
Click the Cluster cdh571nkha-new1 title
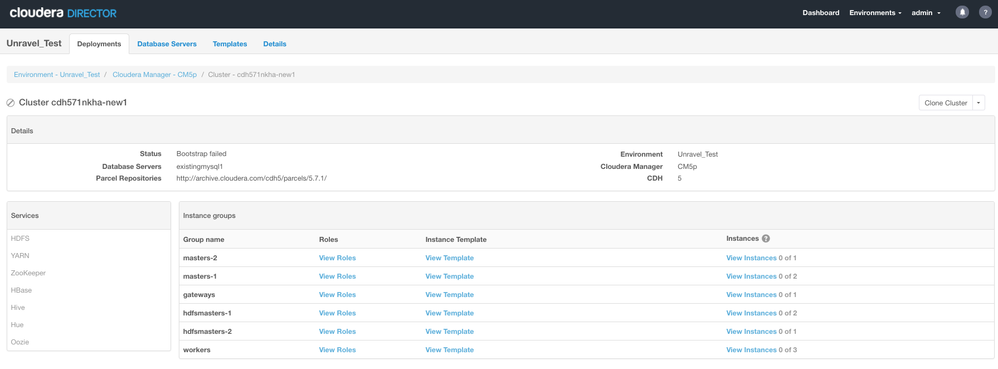(73, 103)
